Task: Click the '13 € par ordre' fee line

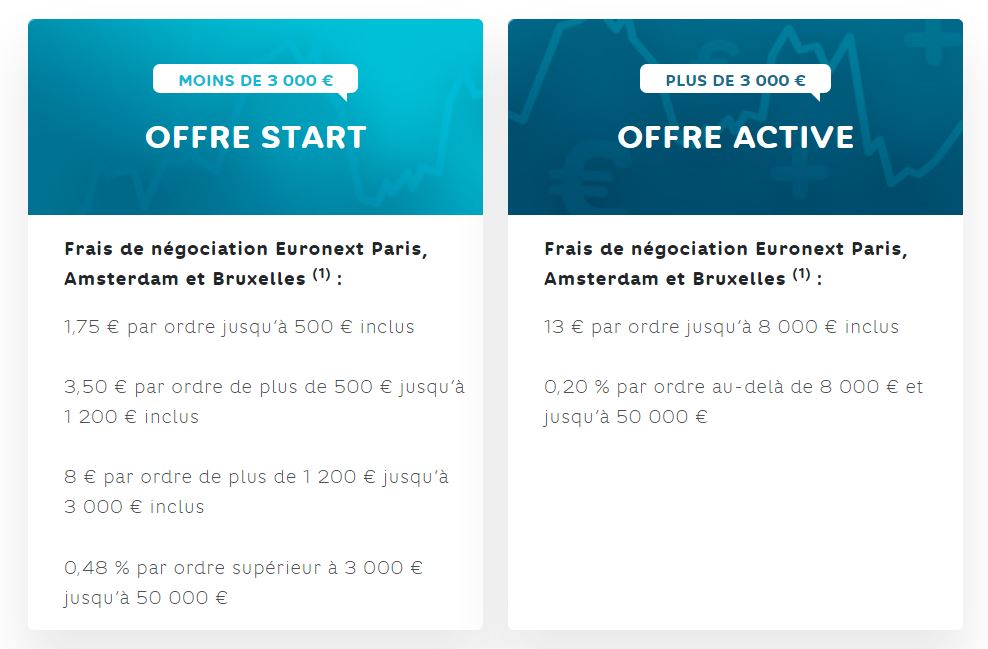Action: pyautogui.click(x=721, y=327)
